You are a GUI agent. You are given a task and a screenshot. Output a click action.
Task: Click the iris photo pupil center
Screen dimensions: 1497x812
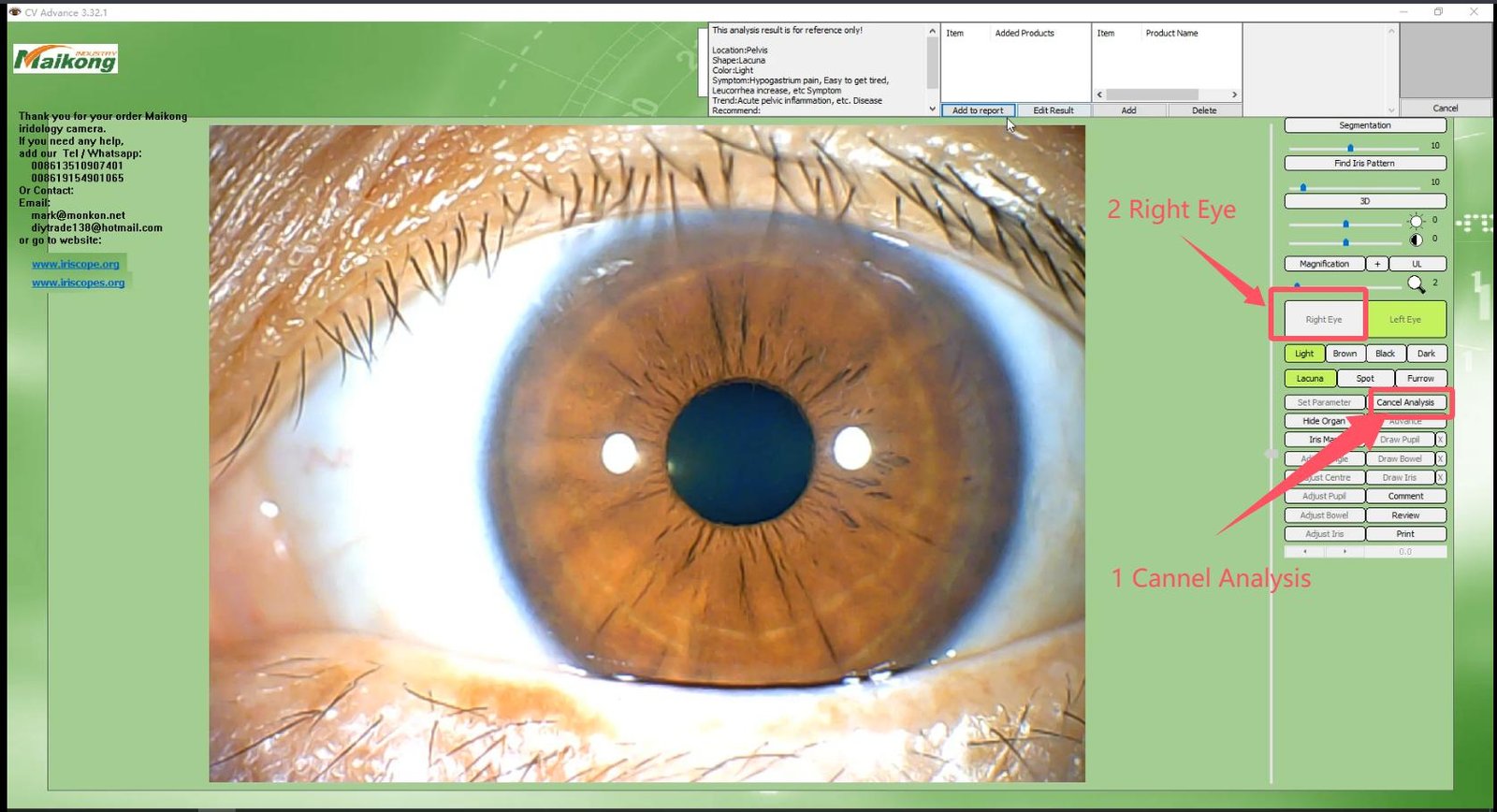739,452
